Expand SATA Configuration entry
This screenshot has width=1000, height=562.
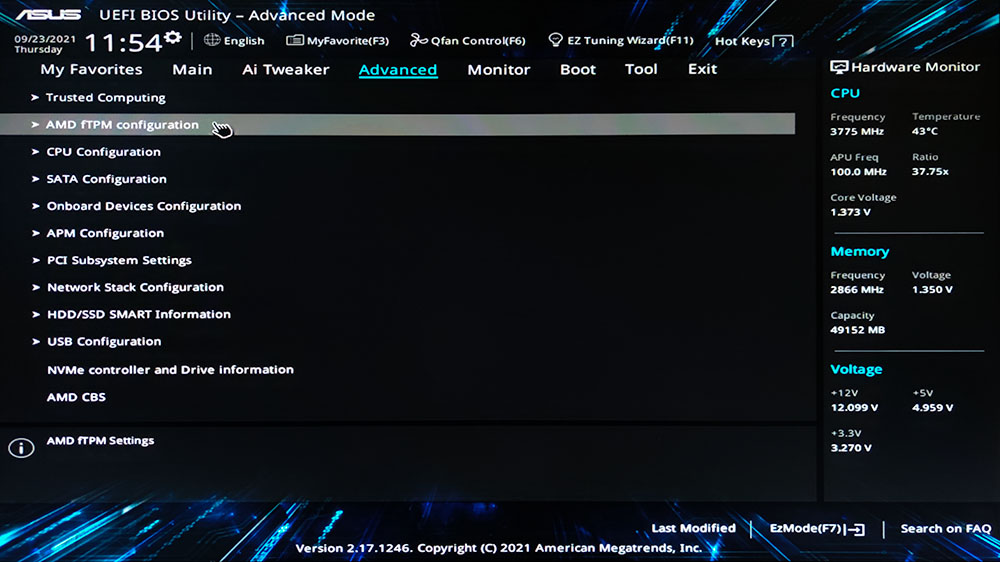pyautogui.click(x=106, y=179)
